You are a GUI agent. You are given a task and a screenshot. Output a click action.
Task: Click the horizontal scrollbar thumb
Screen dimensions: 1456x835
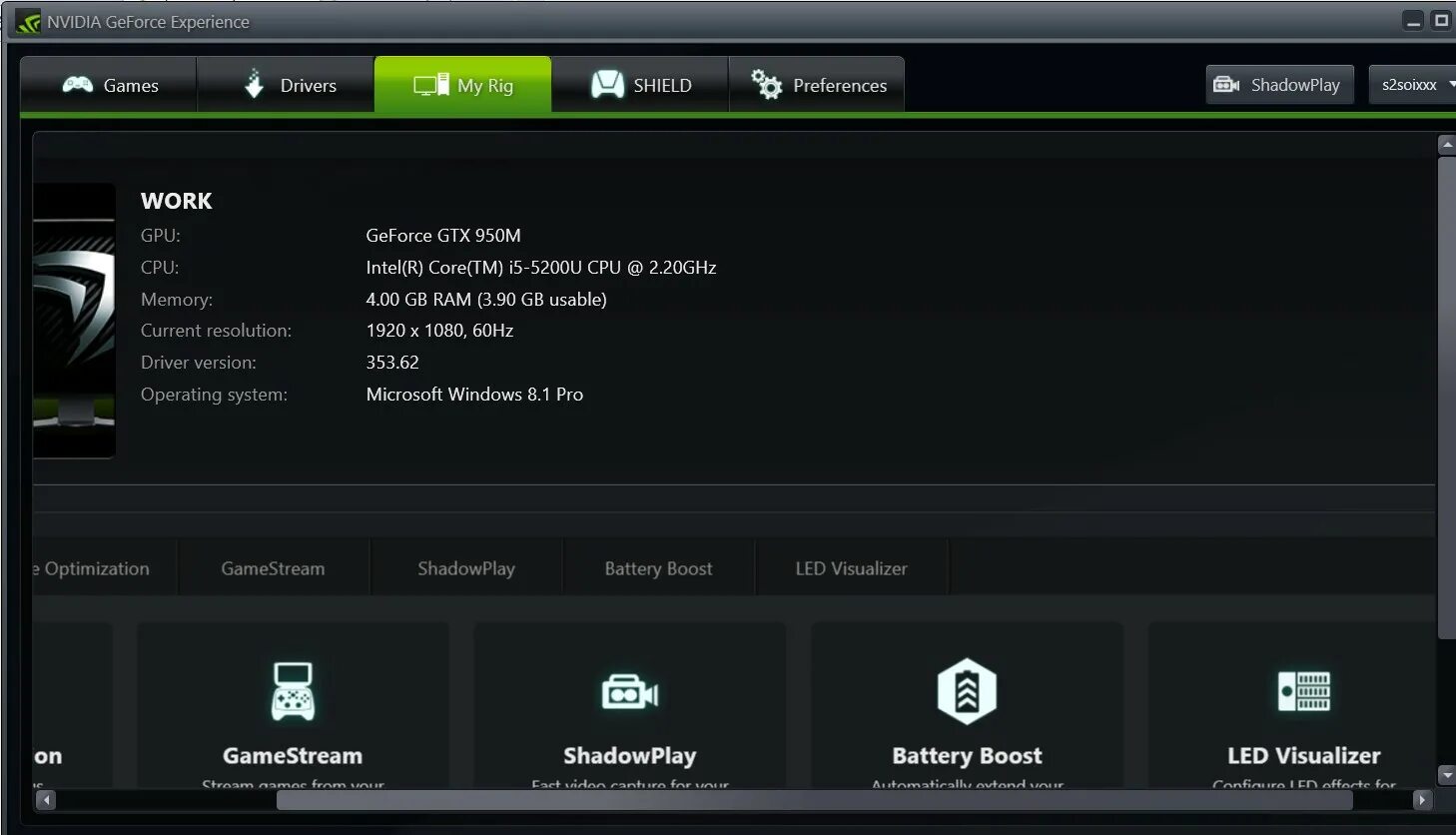click(x=814, y=800)
